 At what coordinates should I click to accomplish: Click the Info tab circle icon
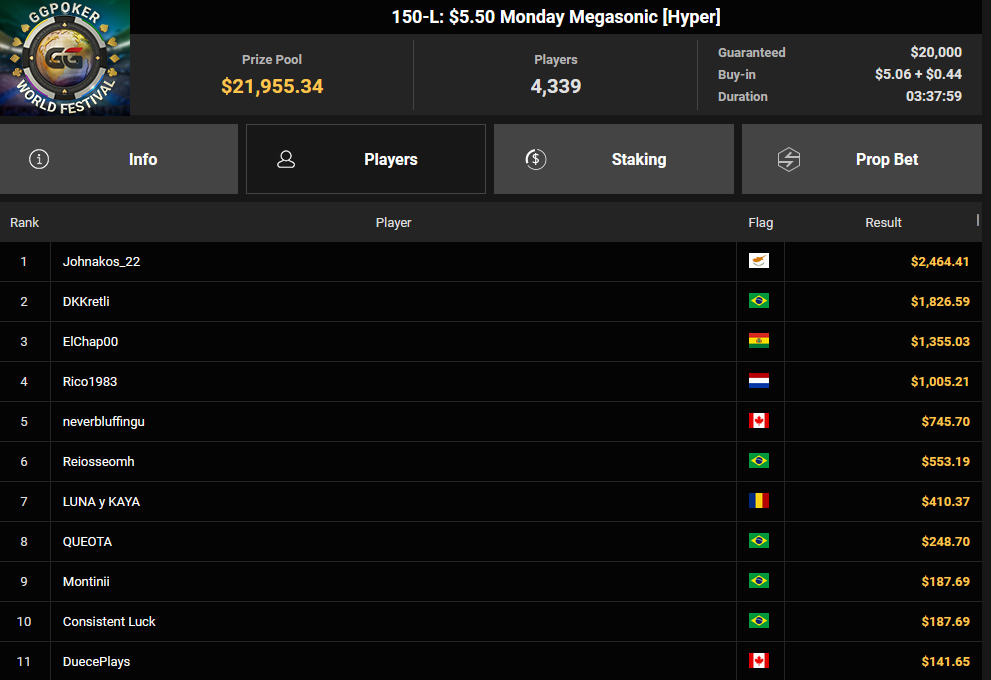pos(39,159)
